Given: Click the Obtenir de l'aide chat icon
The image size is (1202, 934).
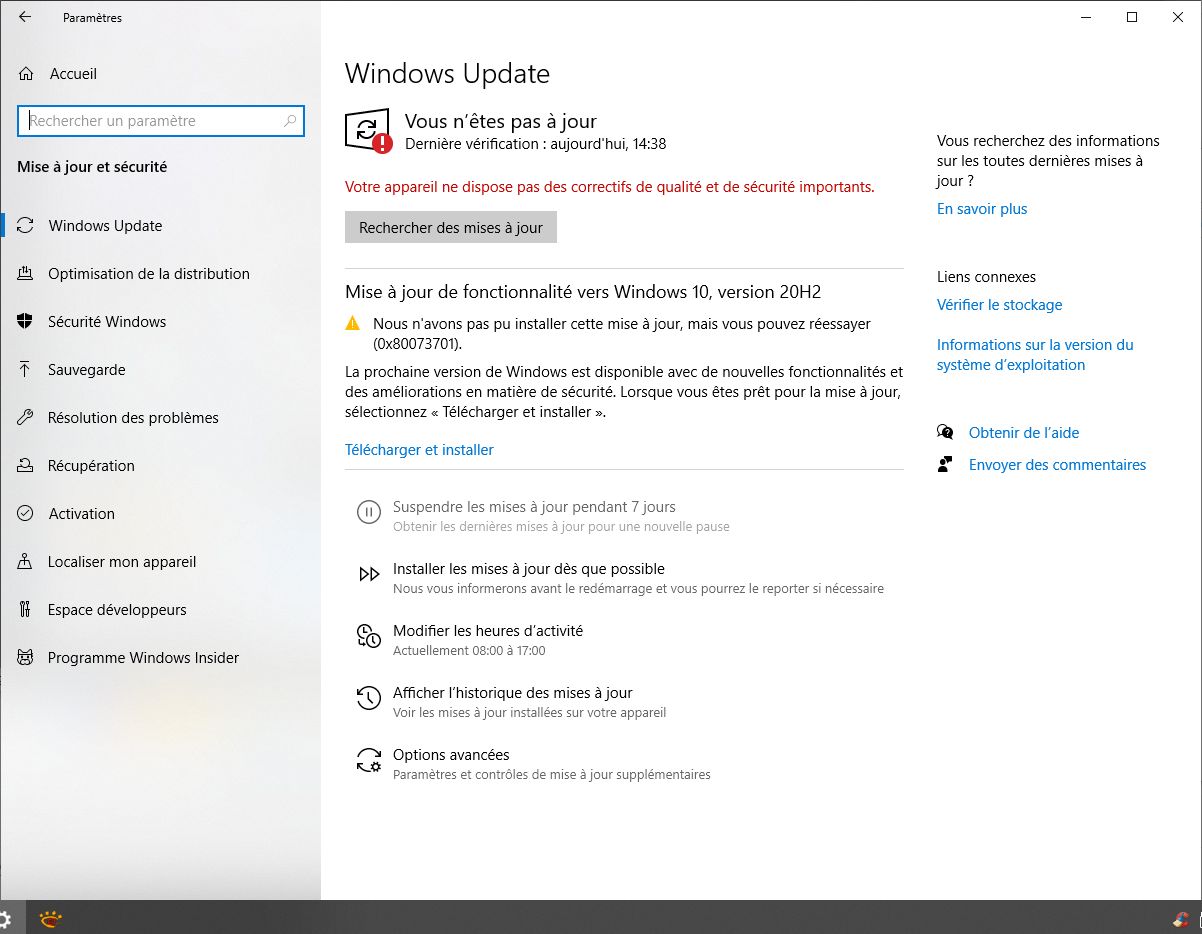Looking at the screenshot, I should point(945,432).
